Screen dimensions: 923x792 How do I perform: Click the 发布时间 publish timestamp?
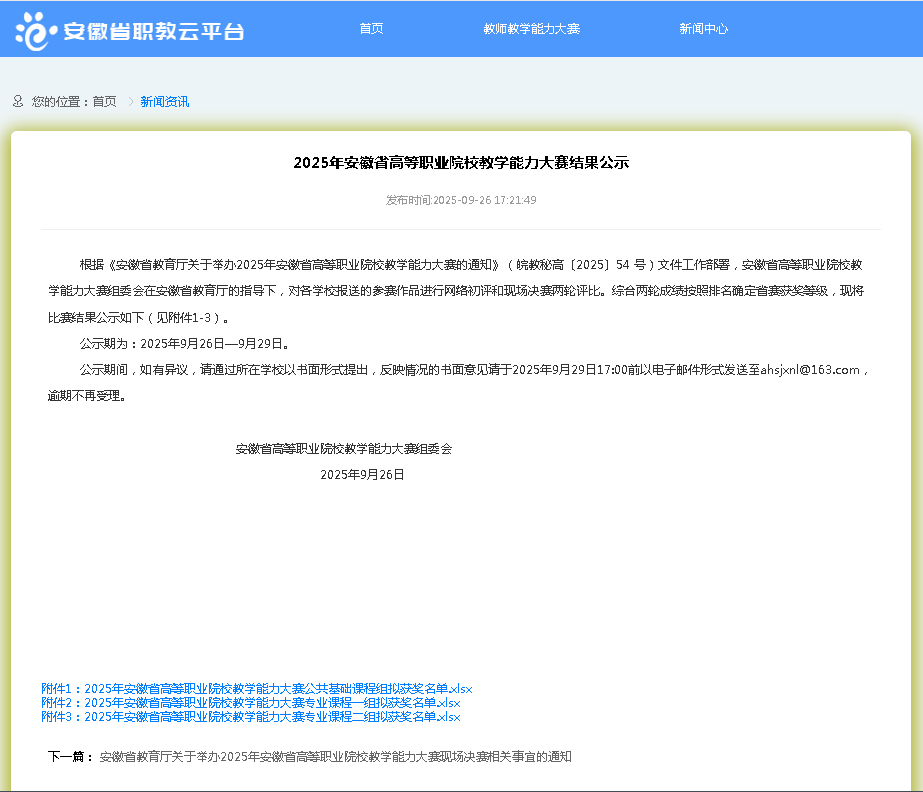[461, 200]
